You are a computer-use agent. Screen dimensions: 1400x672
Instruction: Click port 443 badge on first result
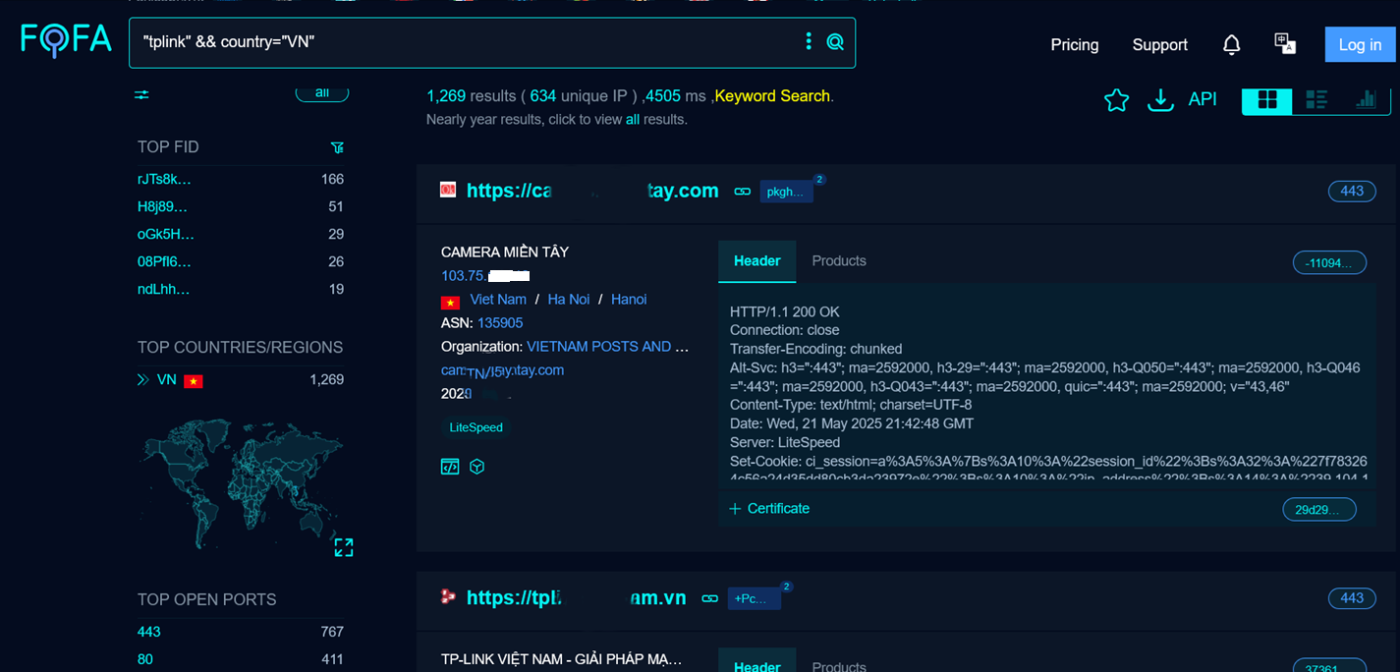(x=1352, y=191)
